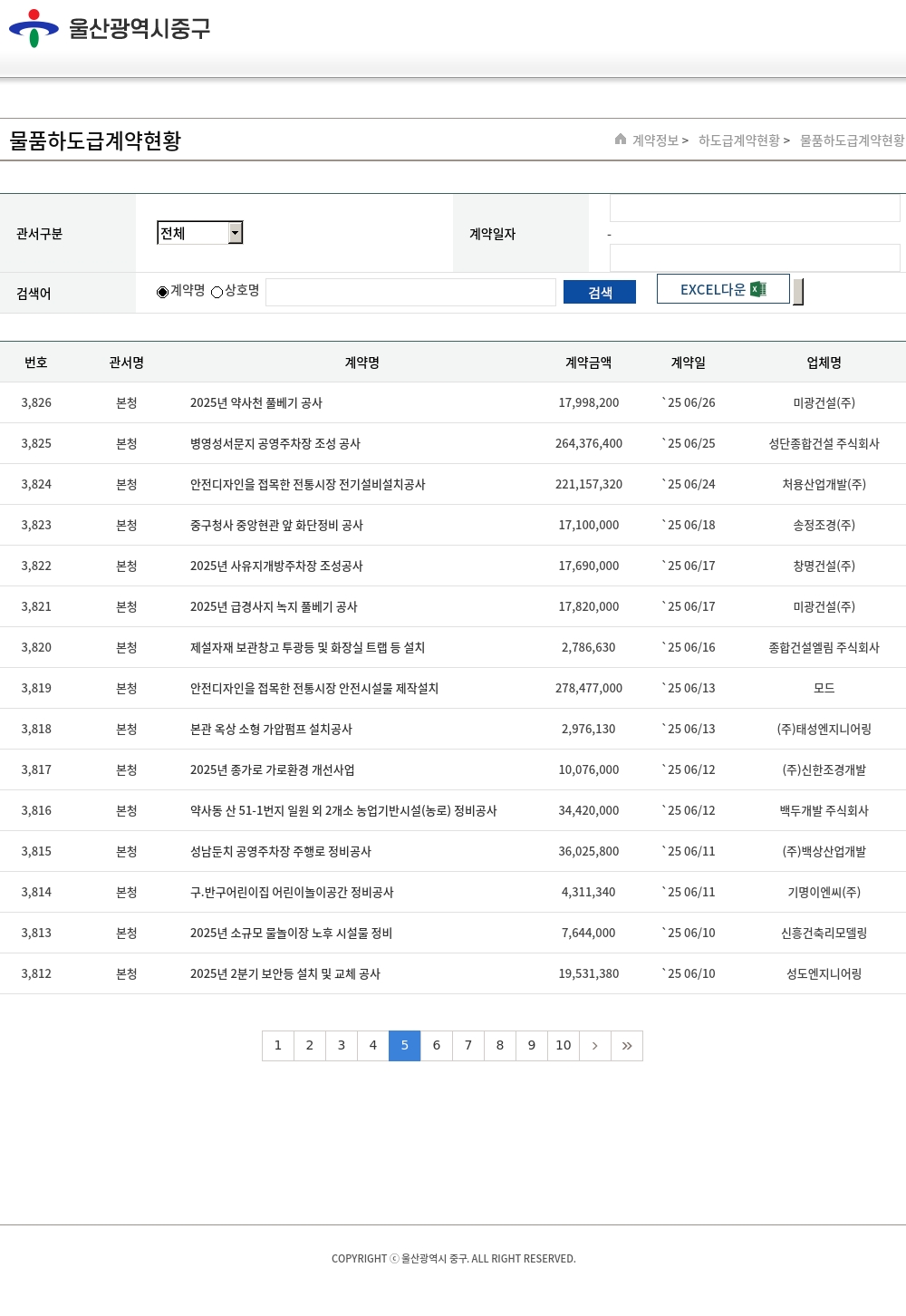Click the contract start date field
Viewport: 906px width, 1316px height.
click(755, 208)
